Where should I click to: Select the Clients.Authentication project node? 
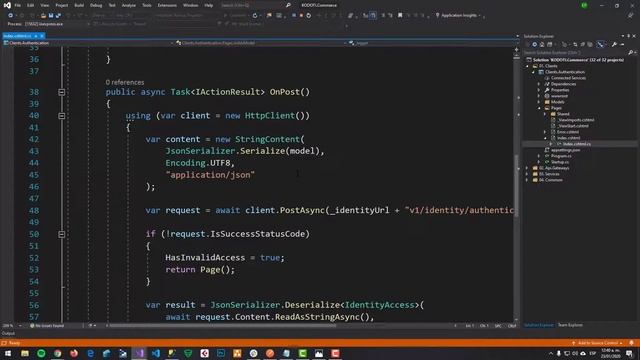point(564,72)
